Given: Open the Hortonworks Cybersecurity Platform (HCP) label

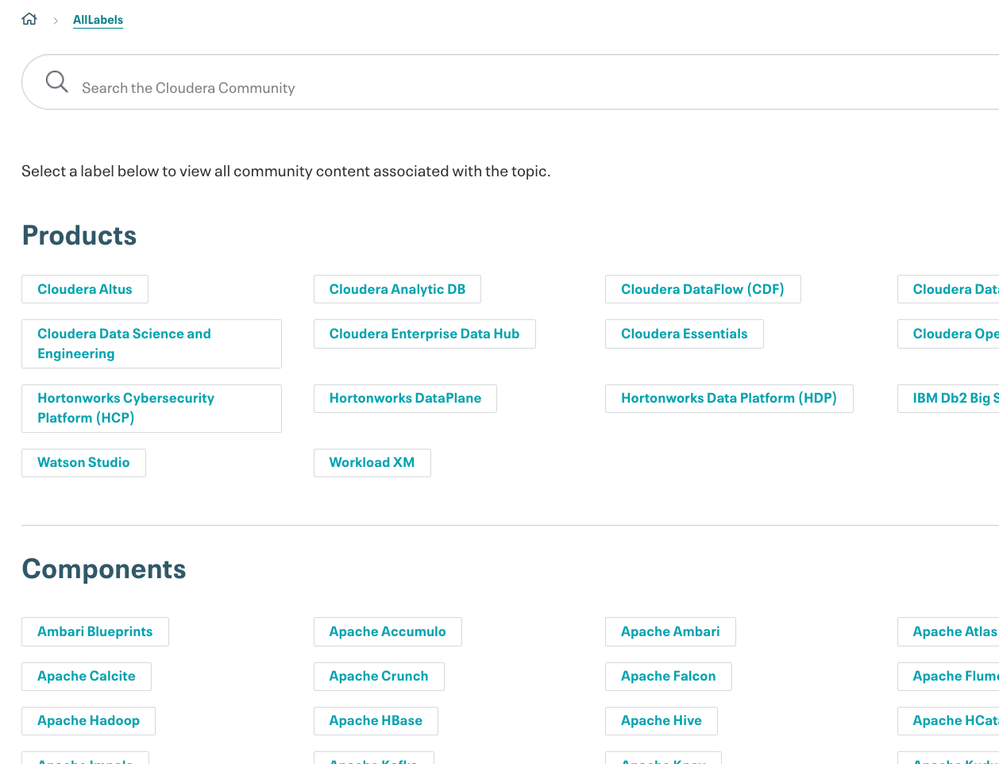Looking at the screenshot, I should coord(151,408).
